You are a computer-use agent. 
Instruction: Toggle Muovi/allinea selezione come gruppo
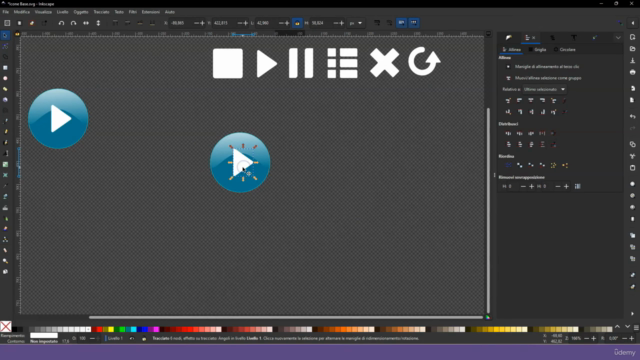click(x=509, y=78)
